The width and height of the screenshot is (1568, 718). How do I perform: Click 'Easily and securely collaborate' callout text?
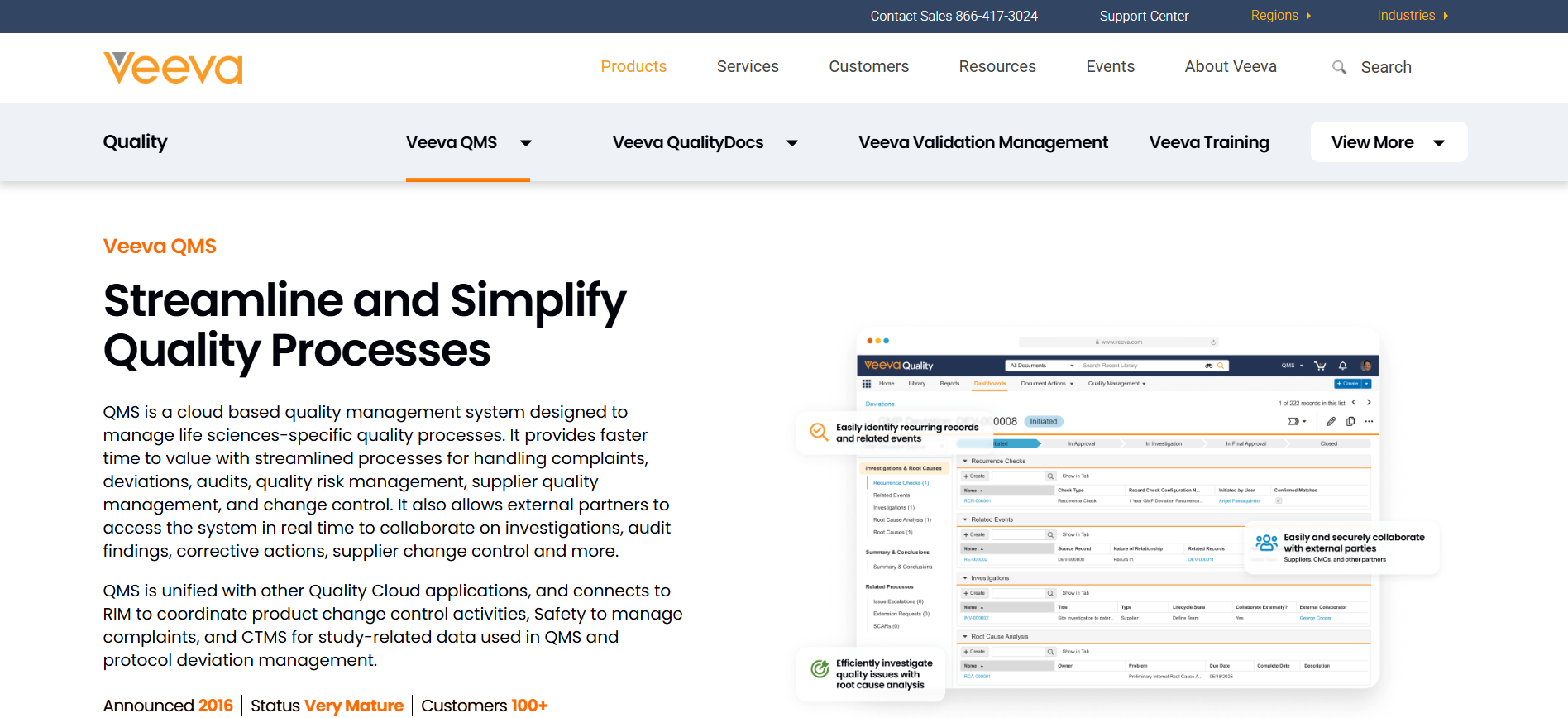coord(1354,543)
